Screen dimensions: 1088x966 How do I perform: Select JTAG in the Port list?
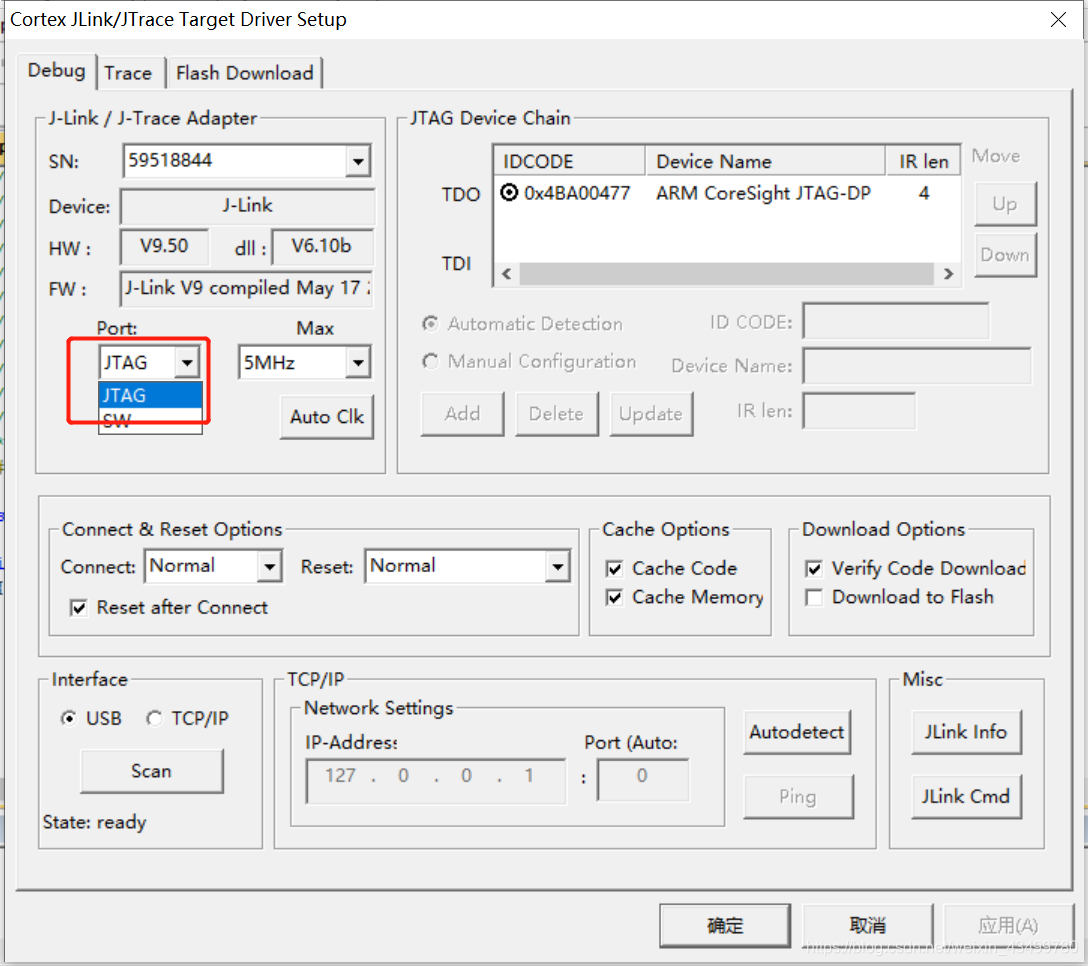pyautogui.click(x=151, y=395)
